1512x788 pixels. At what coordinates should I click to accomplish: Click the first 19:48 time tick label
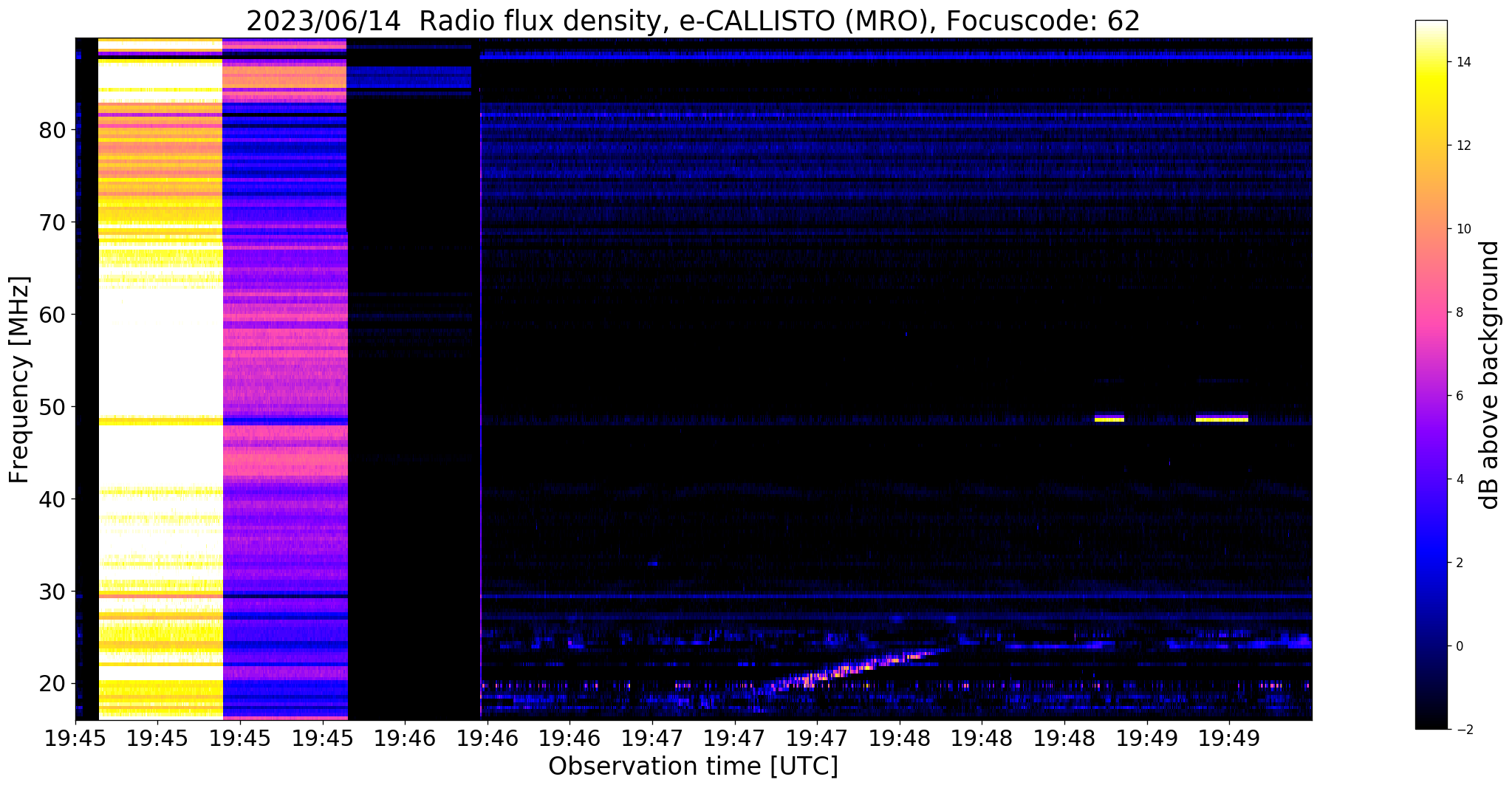tap(899, 737)
